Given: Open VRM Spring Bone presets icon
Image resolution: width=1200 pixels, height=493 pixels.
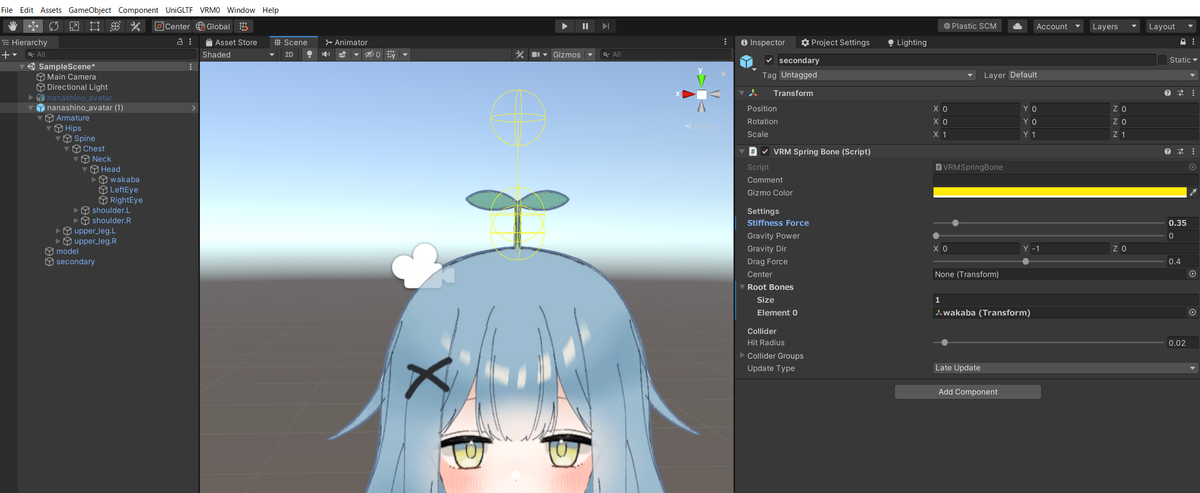Looking at the screenshot, I should click(x=1180, y=152).
